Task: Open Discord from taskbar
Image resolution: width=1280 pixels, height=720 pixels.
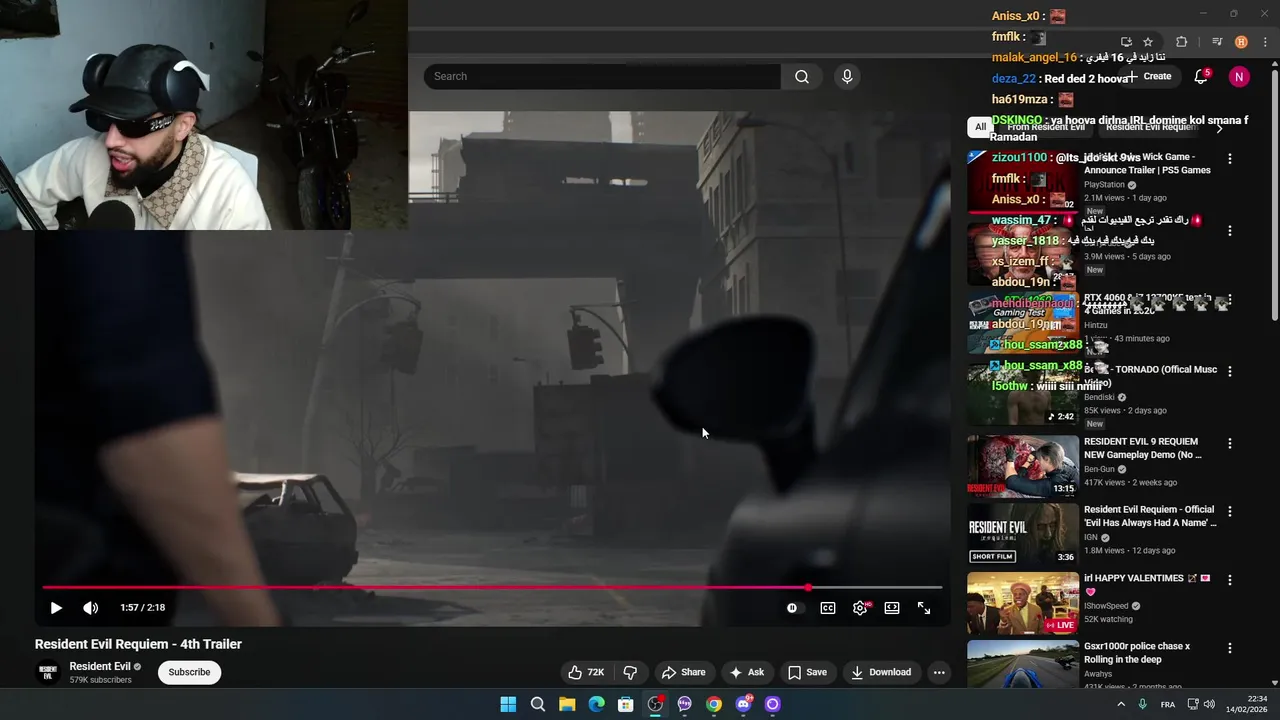Action: pos(743,704)
